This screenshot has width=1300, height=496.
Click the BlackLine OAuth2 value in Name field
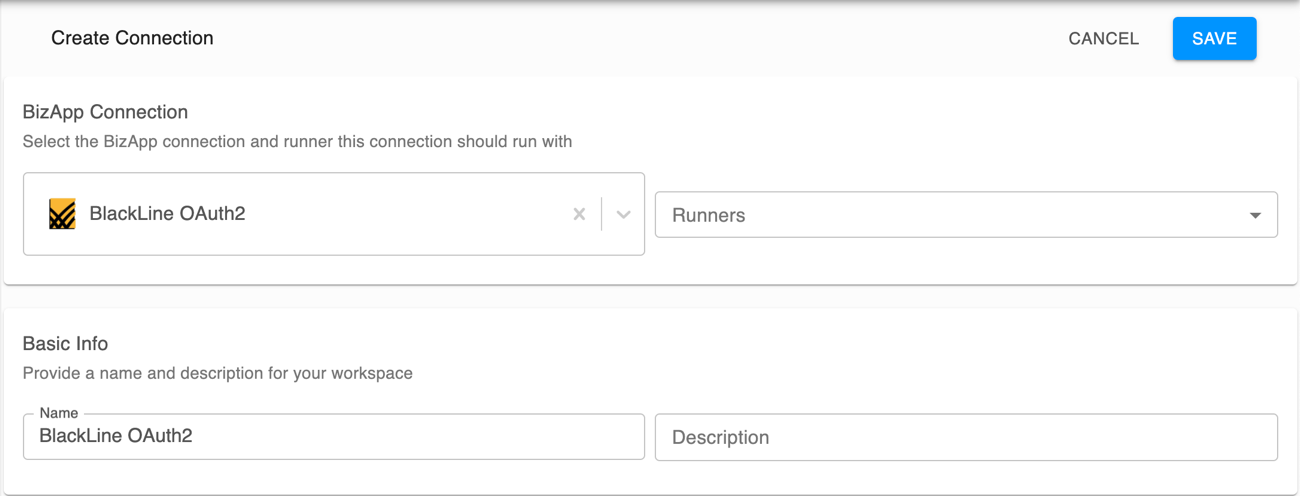(115, 436)
